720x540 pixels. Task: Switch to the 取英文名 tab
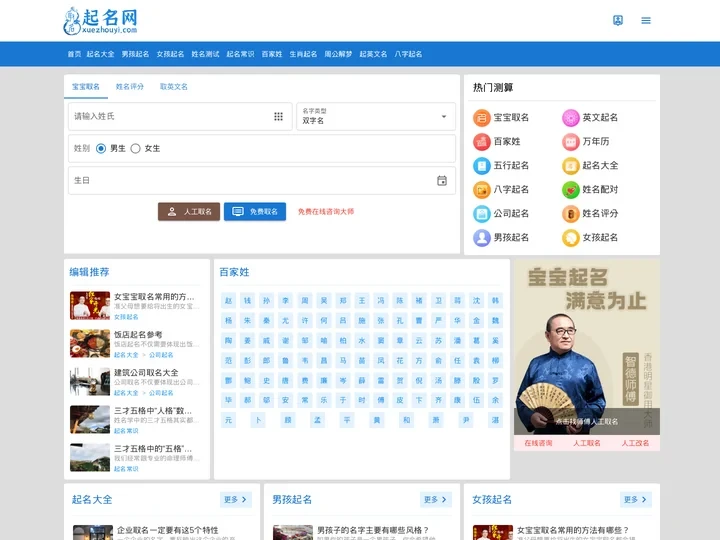(x=174, y=86)
